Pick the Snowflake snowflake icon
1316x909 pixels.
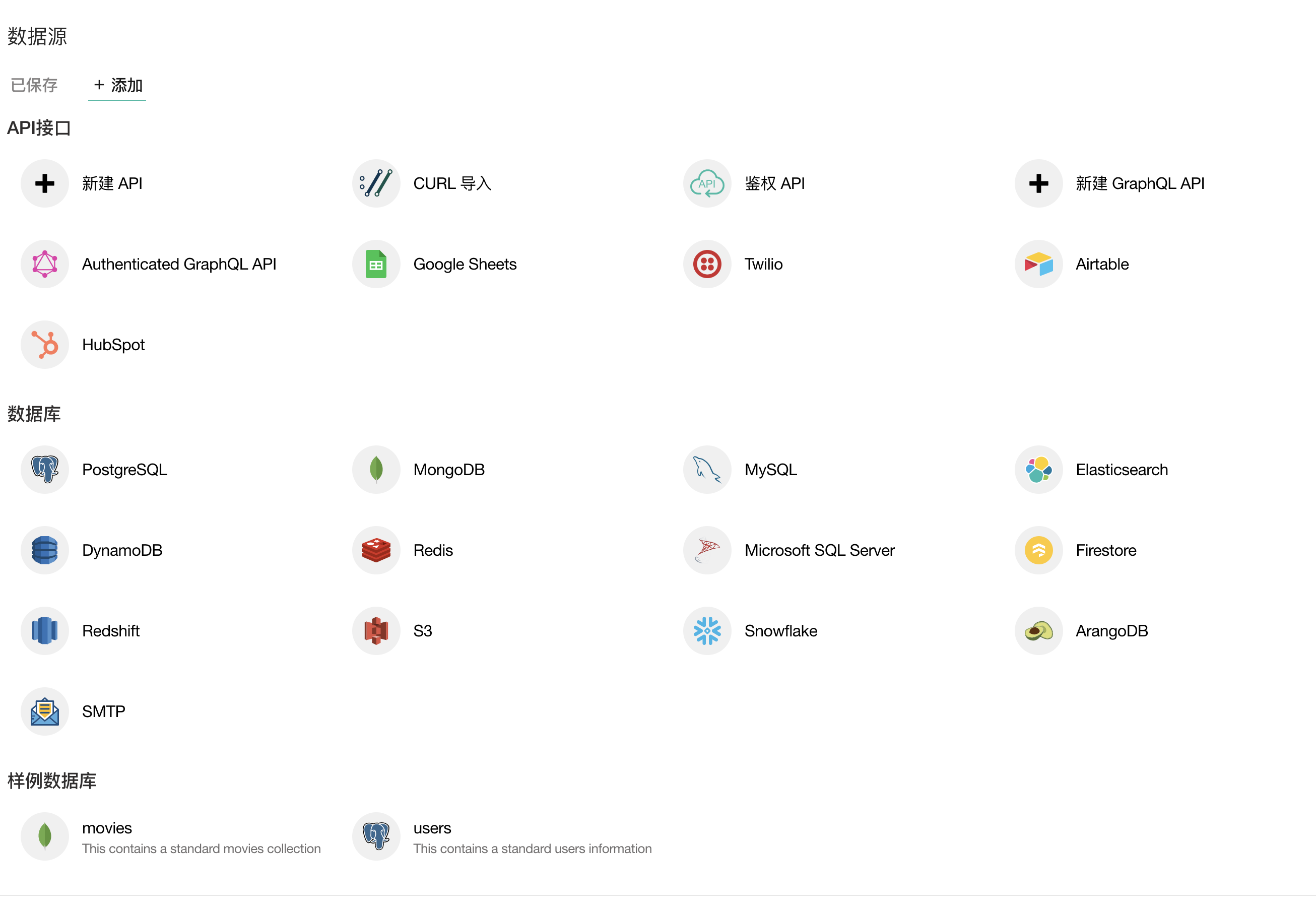(707, 630)
